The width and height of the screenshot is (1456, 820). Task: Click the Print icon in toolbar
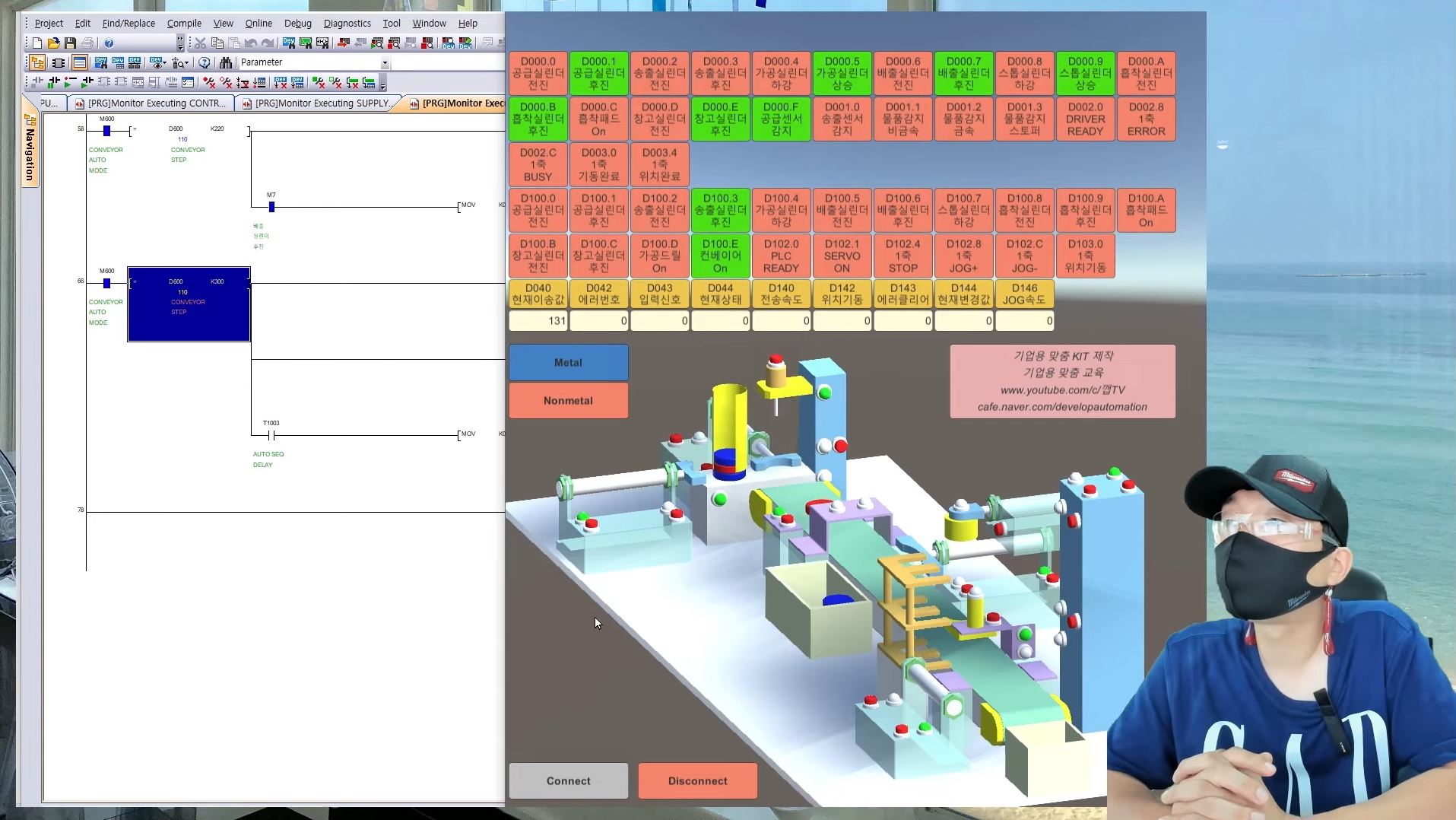(87, 43)
